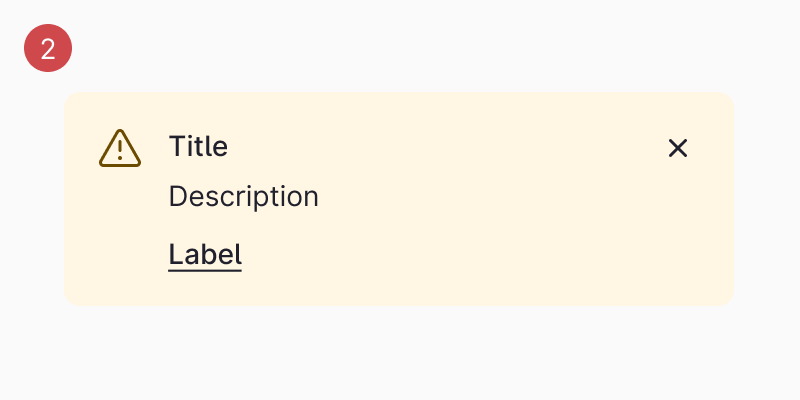800x400 pixels.
Task: Click the warning triangle icon
Action: point(120,148)
